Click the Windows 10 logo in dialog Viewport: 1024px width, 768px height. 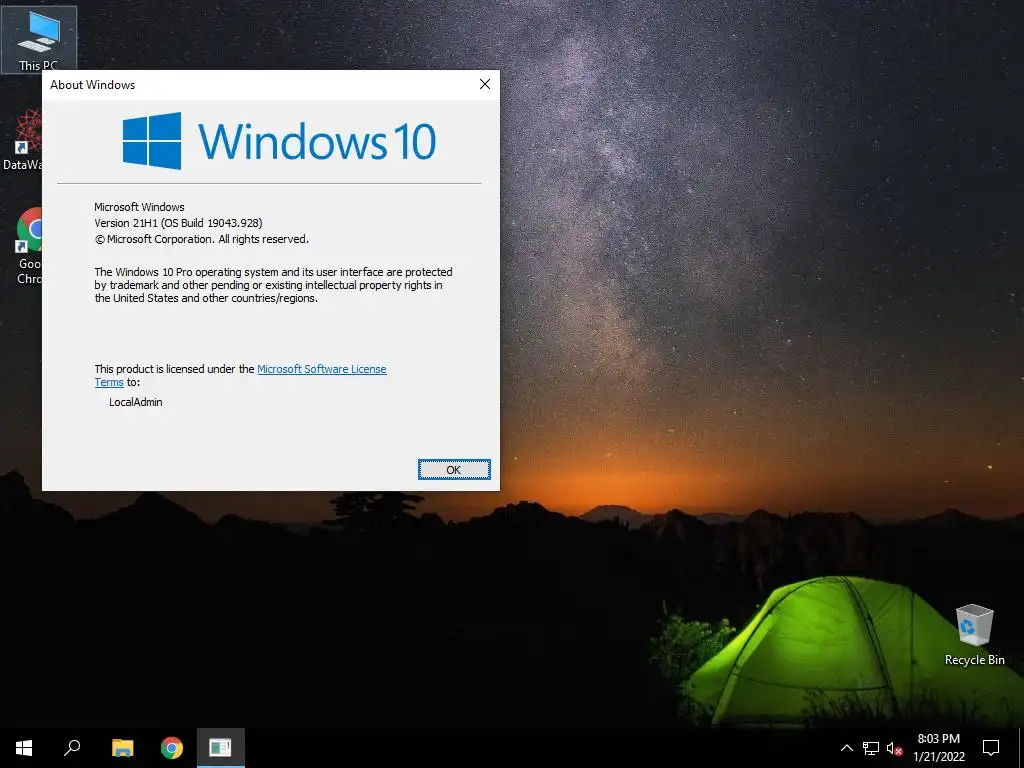tap(280, 141)
